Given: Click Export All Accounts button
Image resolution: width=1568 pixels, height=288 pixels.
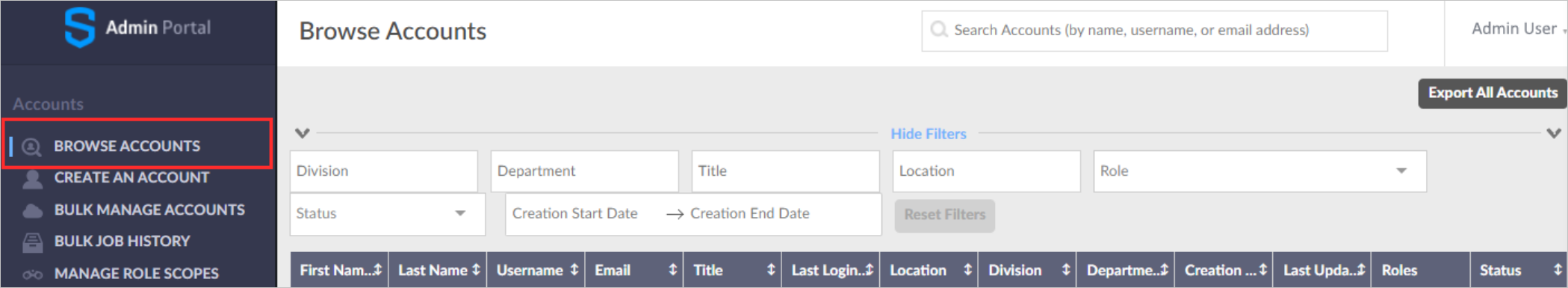Looking at the screenshot, I should (1493, 93).
